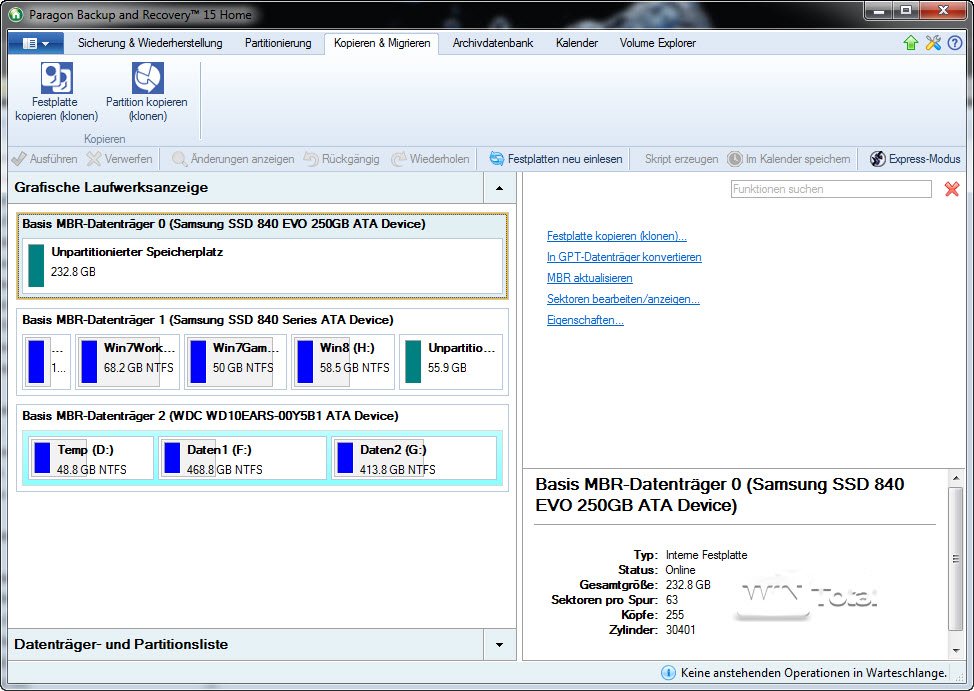This screenshot has height=691, width=974.
Task: Open the blue application menu button
Action: (x=36, y=43)
